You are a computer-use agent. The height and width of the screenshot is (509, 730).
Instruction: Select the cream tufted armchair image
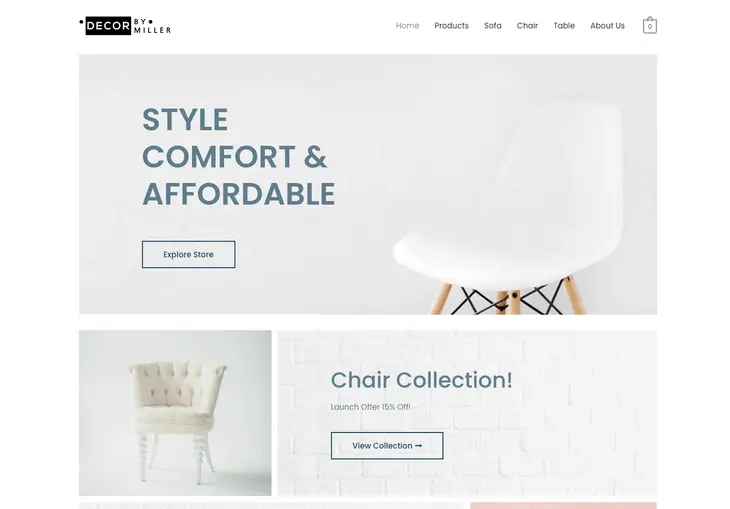pos(175,413)
